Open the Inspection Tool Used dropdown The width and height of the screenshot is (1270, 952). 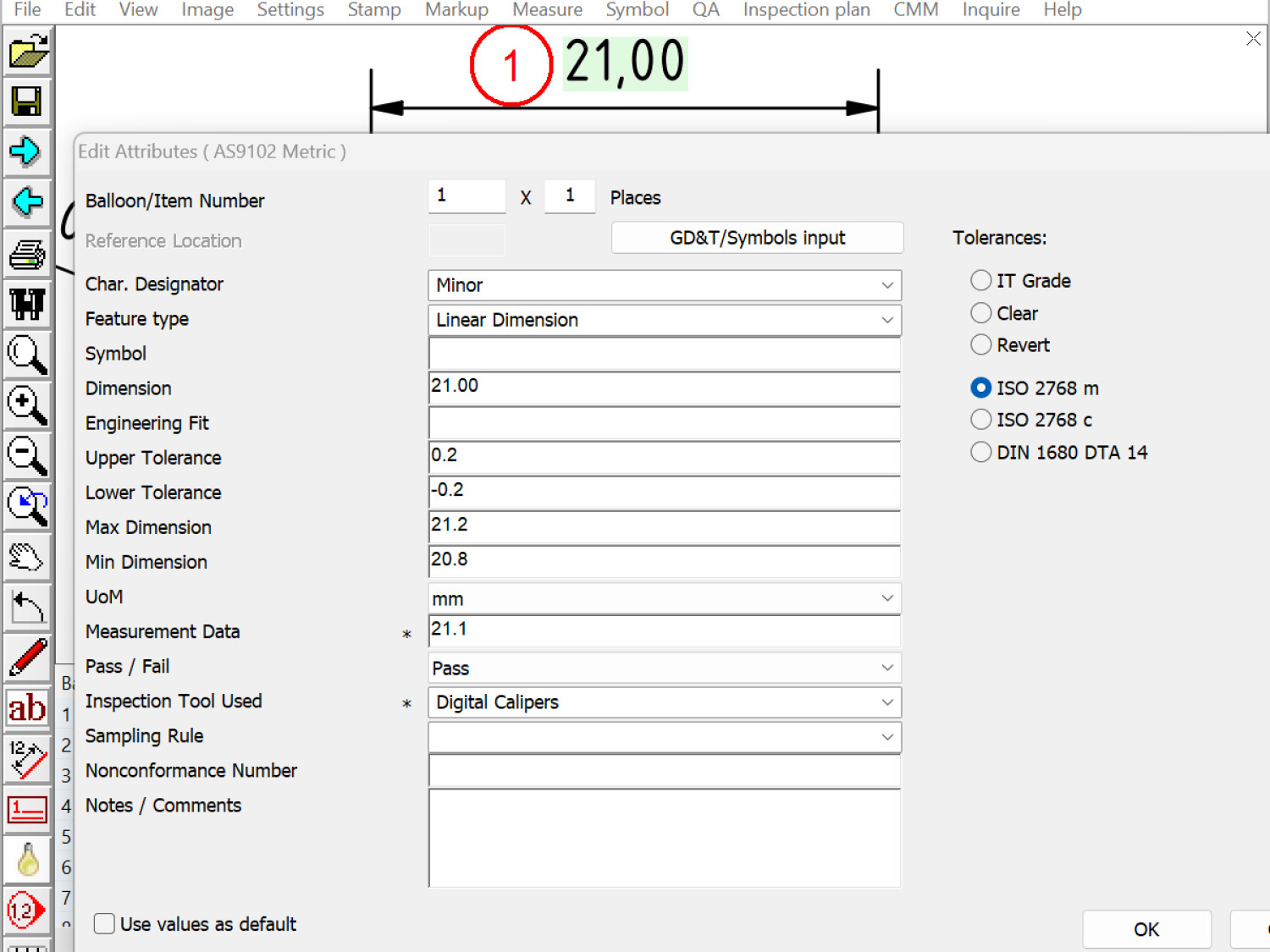pyautogui.click(x=665, y=702)
